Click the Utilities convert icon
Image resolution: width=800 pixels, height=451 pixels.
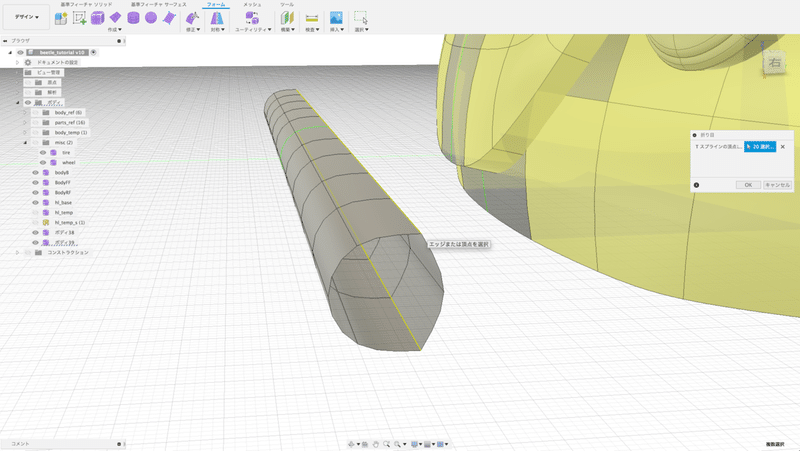click(252, 18)
